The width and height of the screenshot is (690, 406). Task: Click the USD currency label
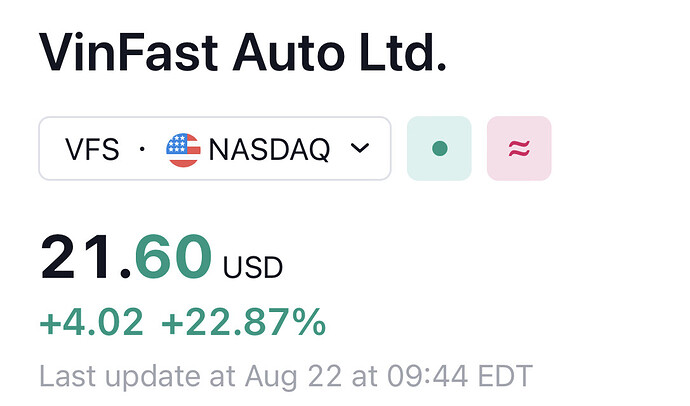coord(252,268)
